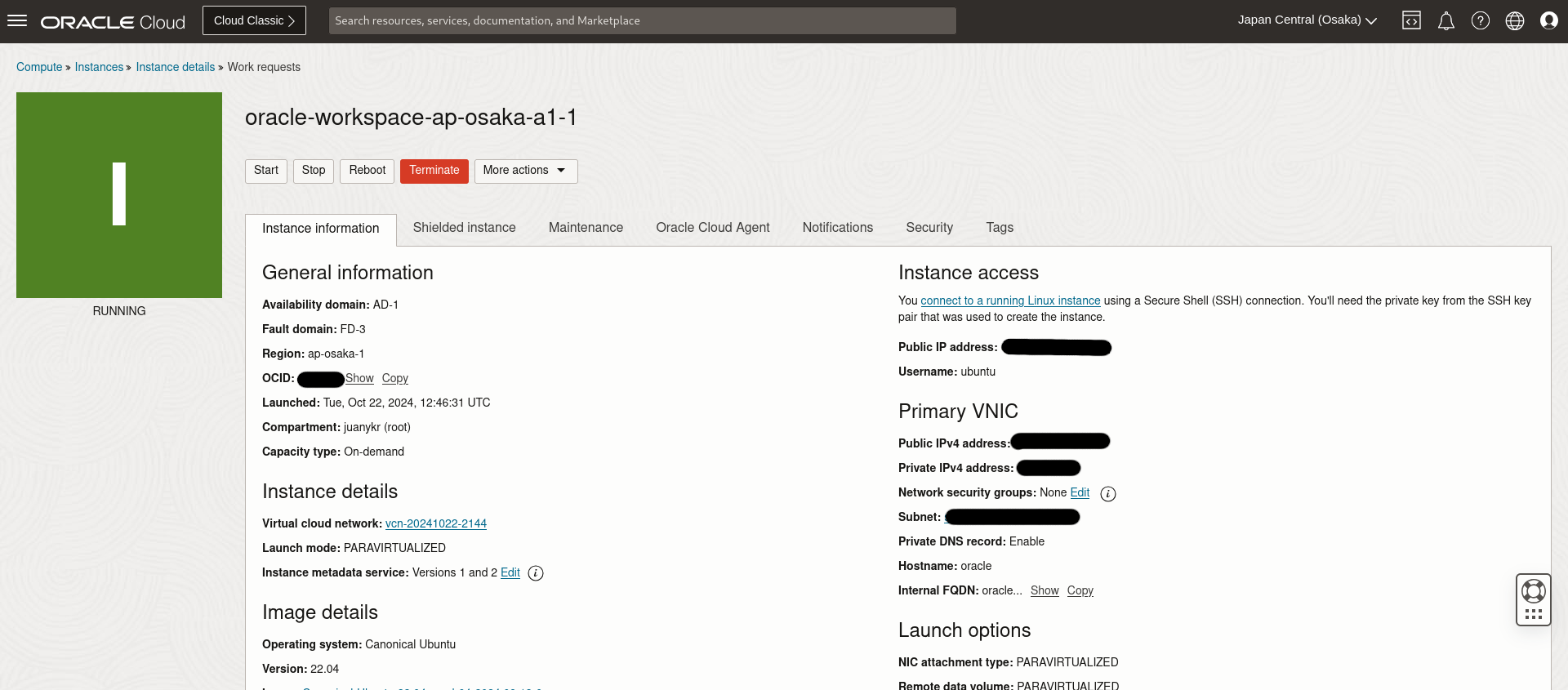1568x690 pixels.
Task: Expand the More actions dropdown
Action: pos(526,171)
